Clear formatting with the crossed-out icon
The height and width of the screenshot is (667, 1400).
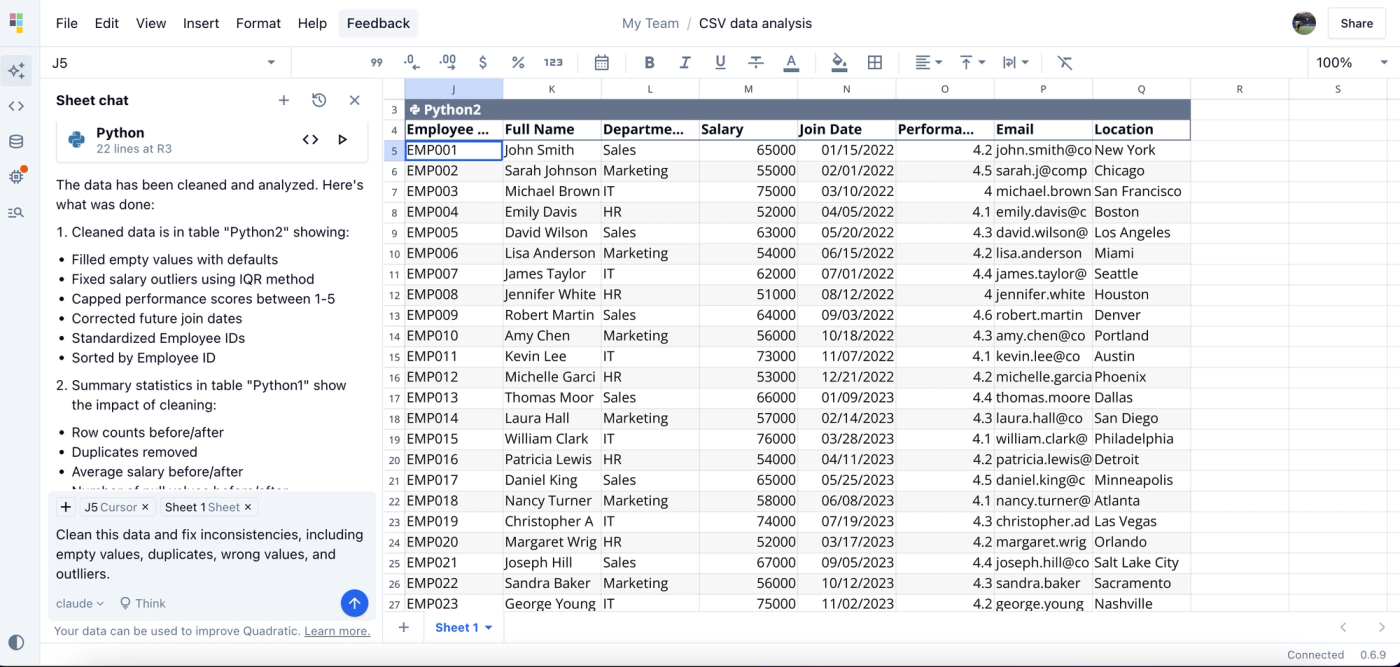click(x=1064, y=62)
